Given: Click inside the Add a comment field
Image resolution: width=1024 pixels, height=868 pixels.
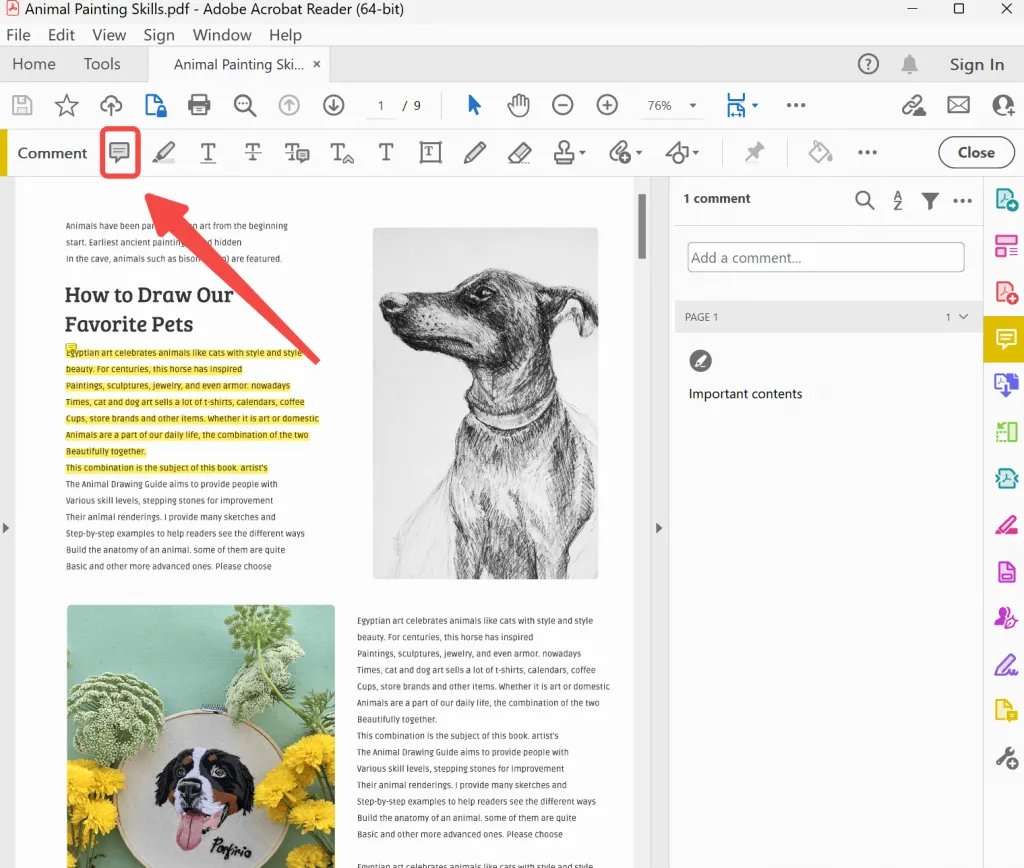Looking at the screenshot, I should (825, 257).
